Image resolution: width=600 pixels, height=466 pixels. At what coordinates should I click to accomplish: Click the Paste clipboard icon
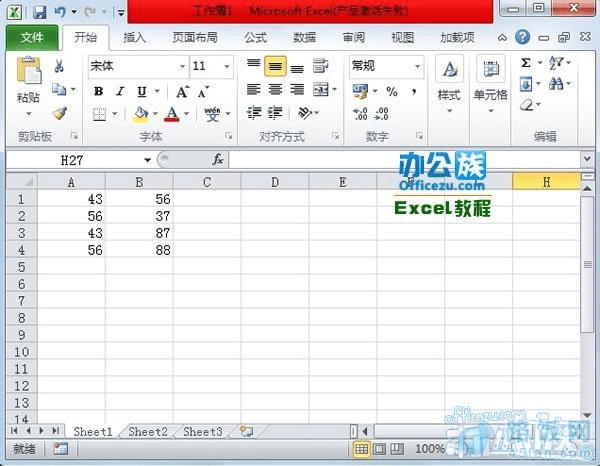(29, 70)
